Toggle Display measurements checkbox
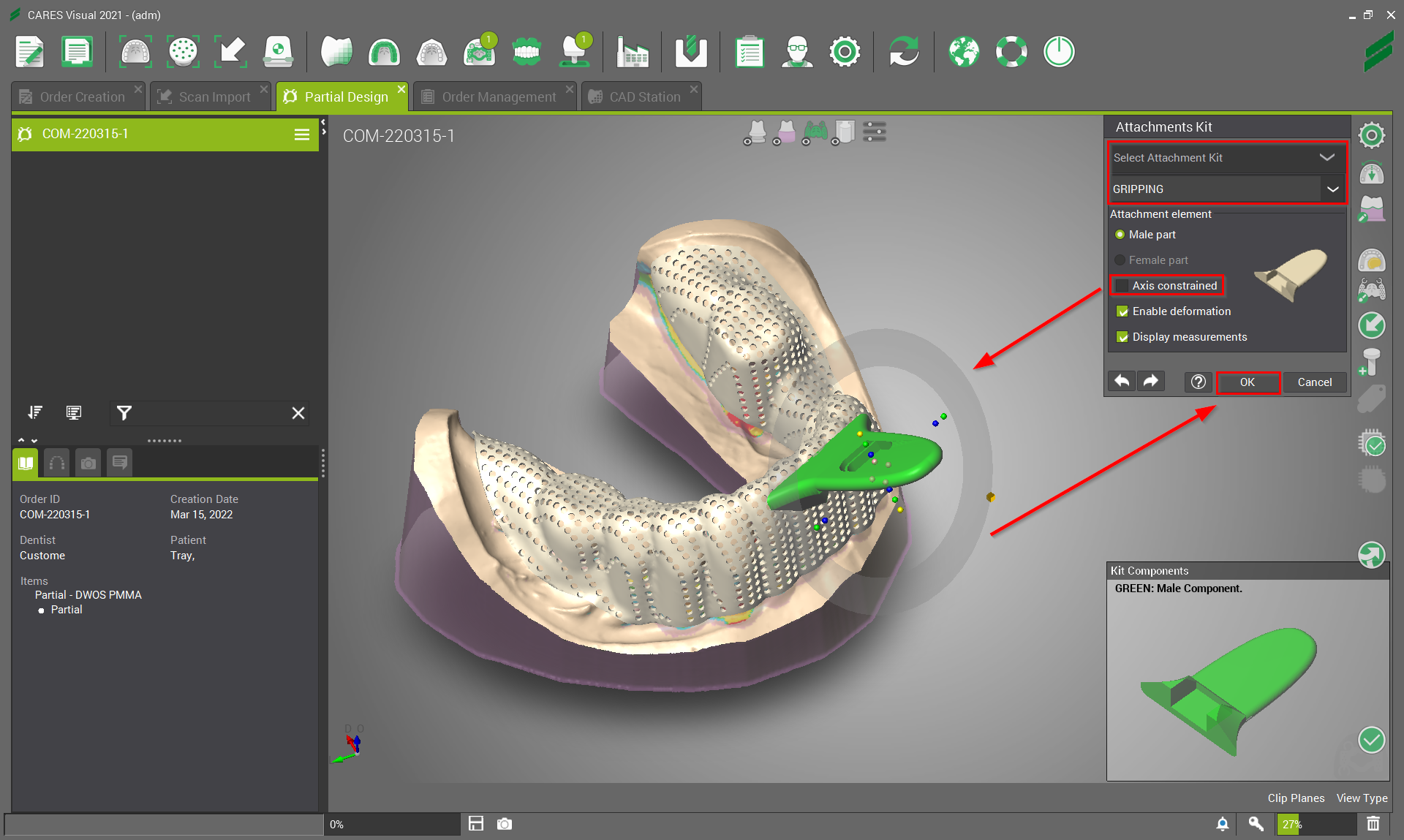The image size is (1404, 840). click(1122, 337)
